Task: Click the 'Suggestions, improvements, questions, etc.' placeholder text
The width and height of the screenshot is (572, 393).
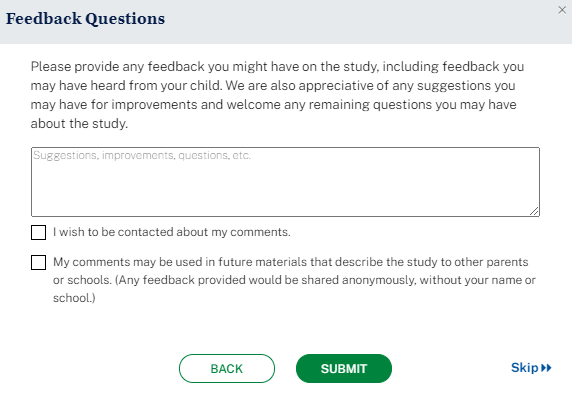Action: (142, 155)
